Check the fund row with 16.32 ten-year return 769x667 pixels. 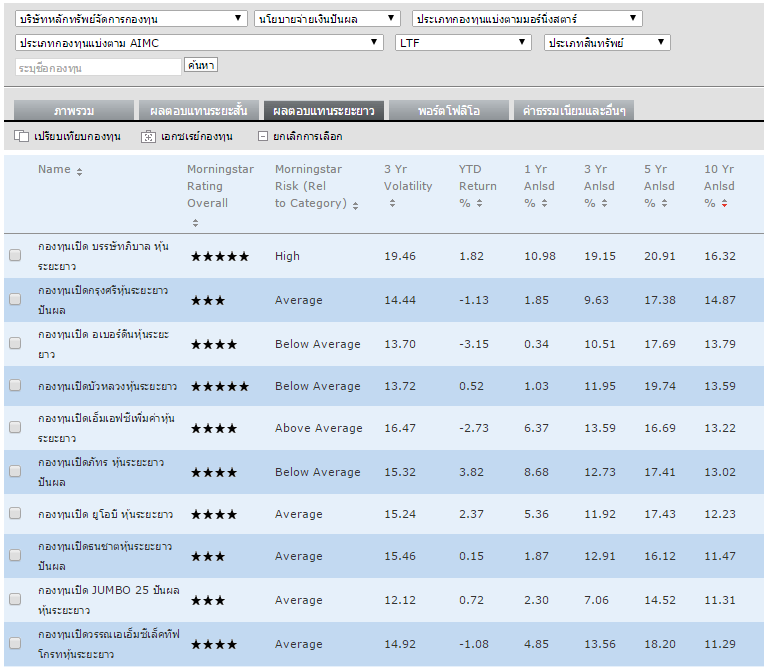(15, 255)
